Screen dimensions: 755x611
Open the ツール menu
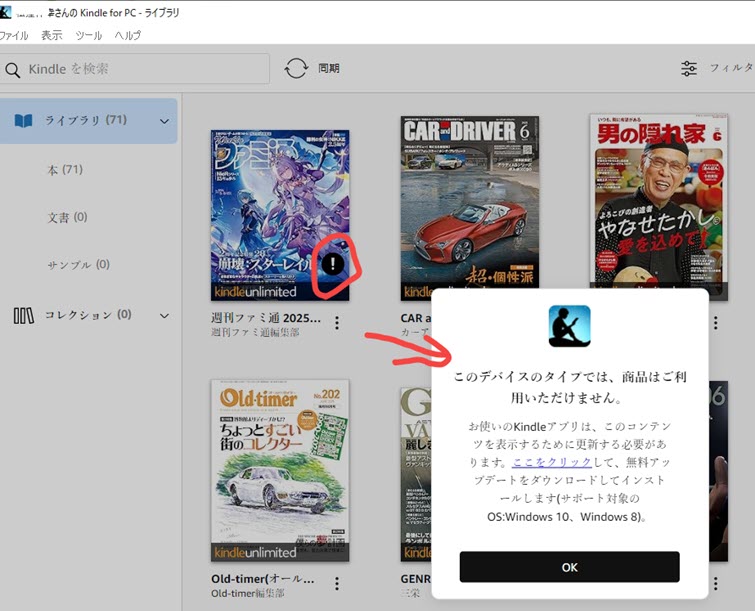pyautogui.click(x=89, y=35)
